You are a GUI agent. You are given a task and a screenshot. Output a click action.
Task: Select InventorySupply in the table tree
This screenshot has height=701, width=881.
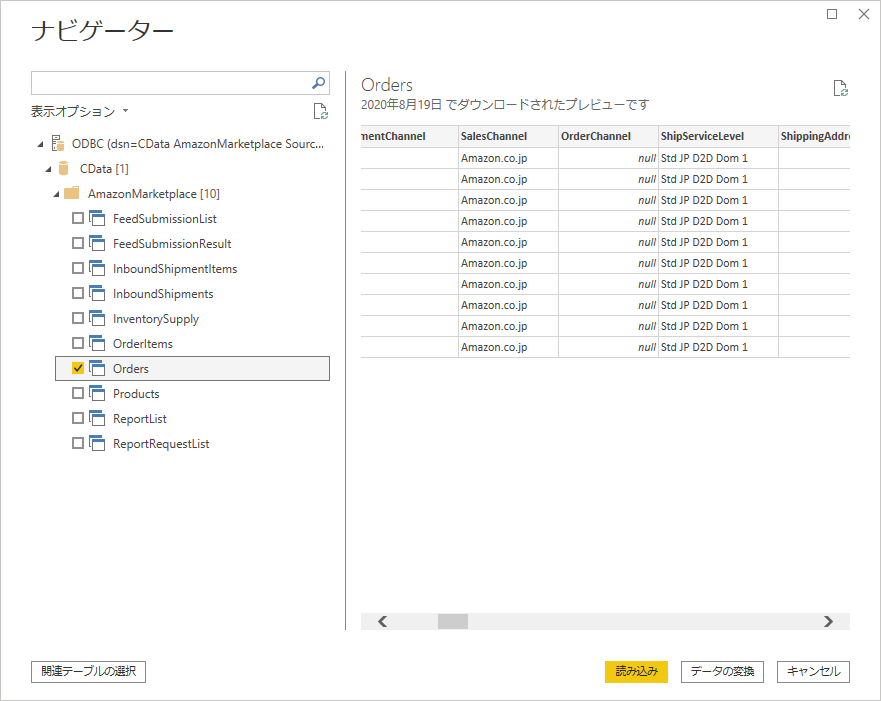(156, 319)
